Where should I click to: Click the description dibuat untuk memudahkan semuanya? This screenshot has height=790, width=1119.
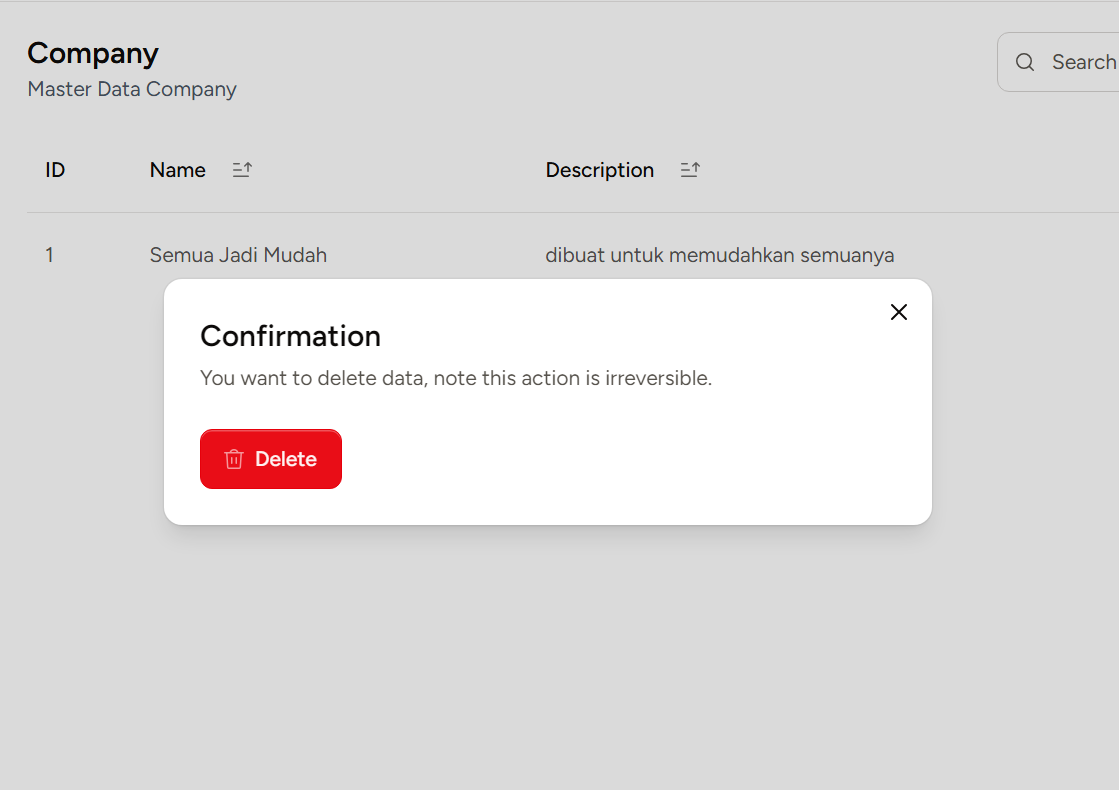click(x=720, y=255)
